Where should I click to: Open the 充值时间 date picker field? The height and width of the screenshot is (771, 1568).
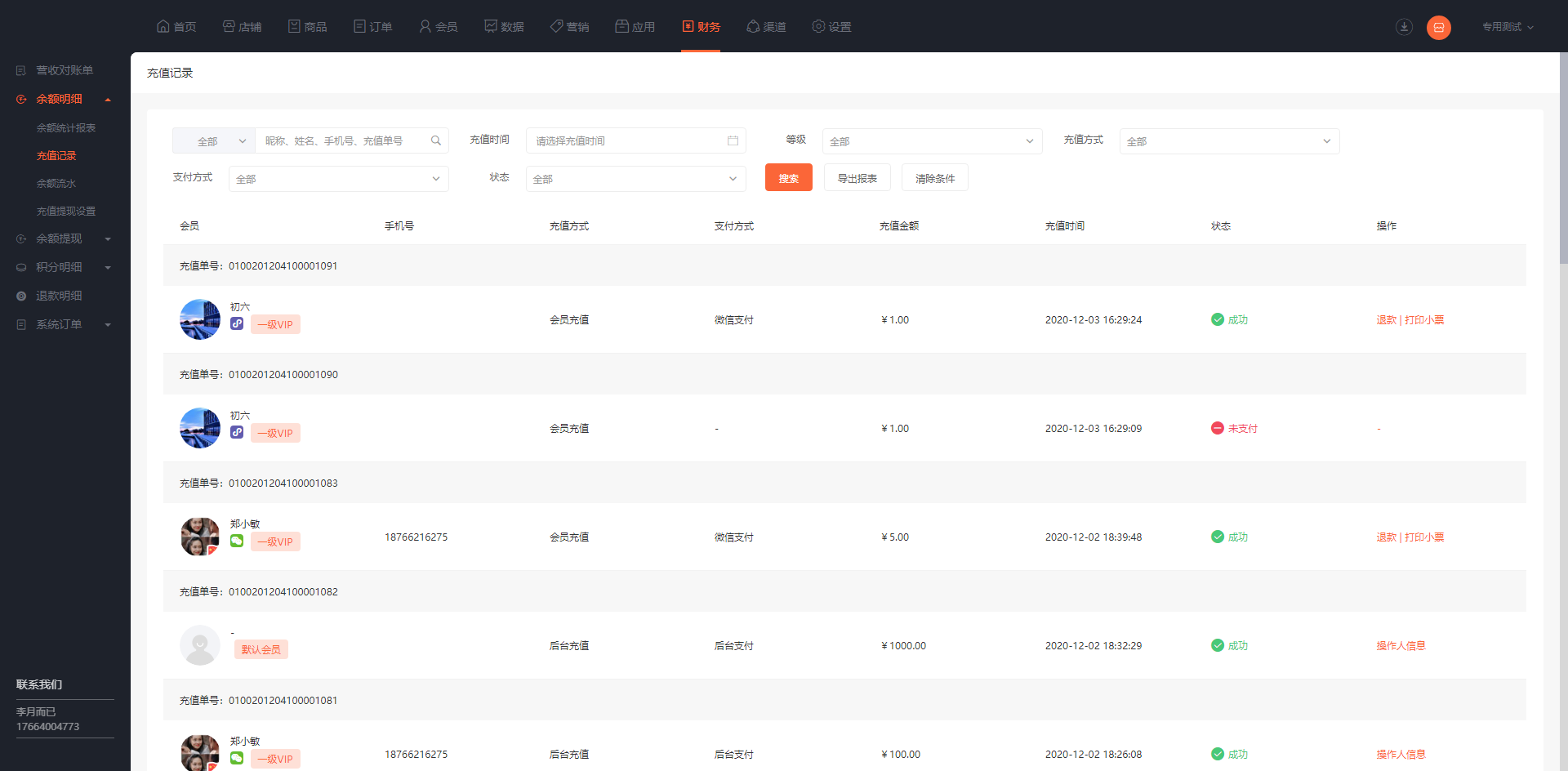pos(636,140)
